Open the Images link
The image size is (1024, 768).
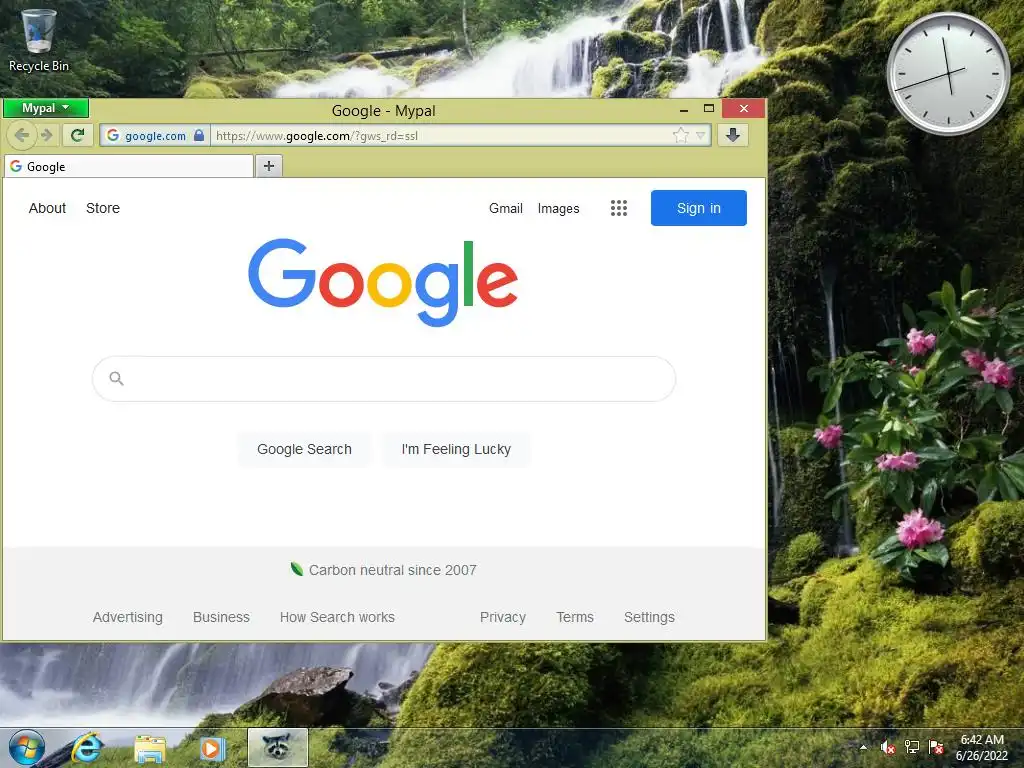[558, 208]
